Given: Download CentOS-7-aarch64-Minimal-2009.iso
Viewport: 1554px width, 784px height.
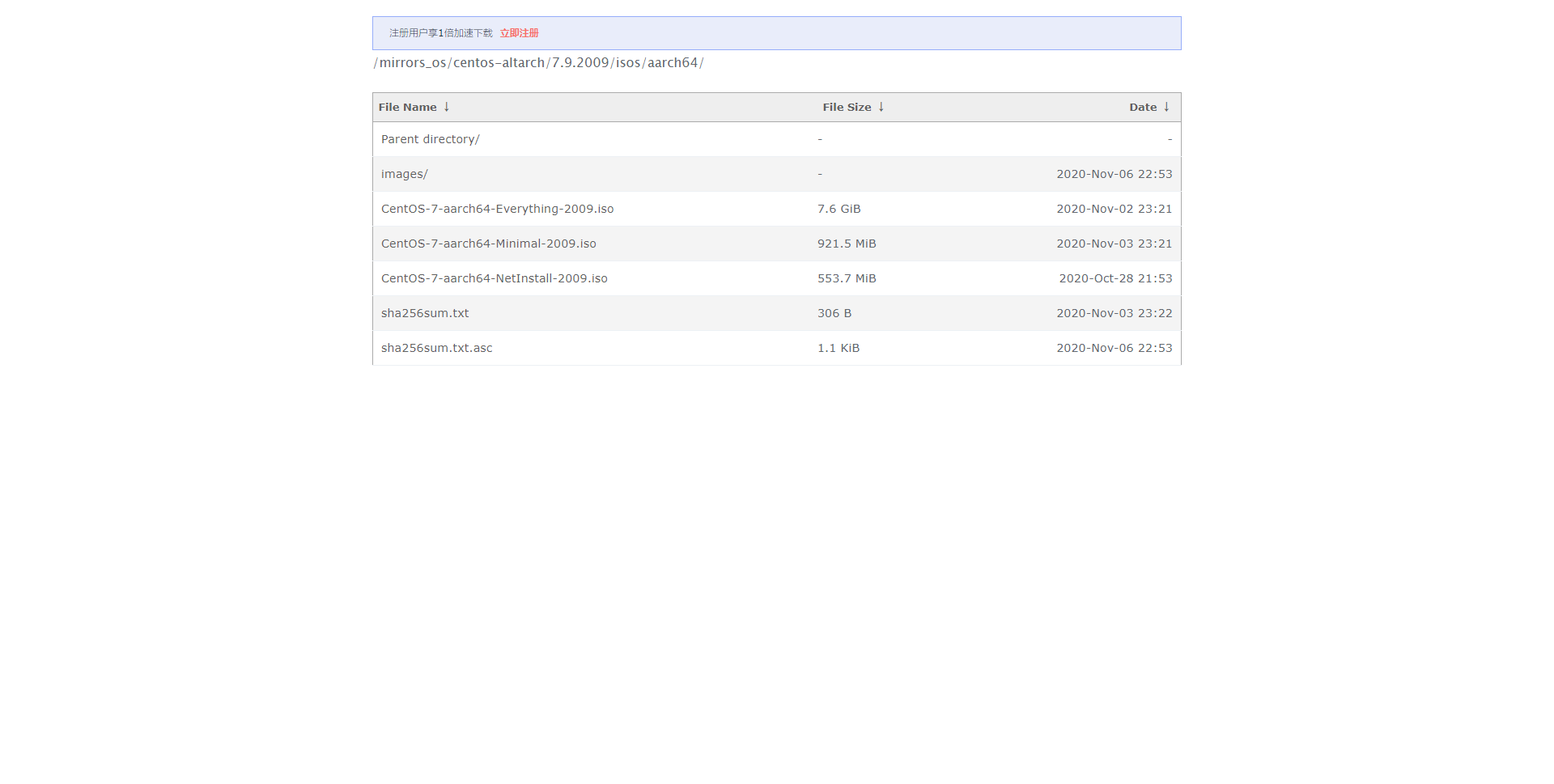Looking at the screenshot, I should (488, 244).
